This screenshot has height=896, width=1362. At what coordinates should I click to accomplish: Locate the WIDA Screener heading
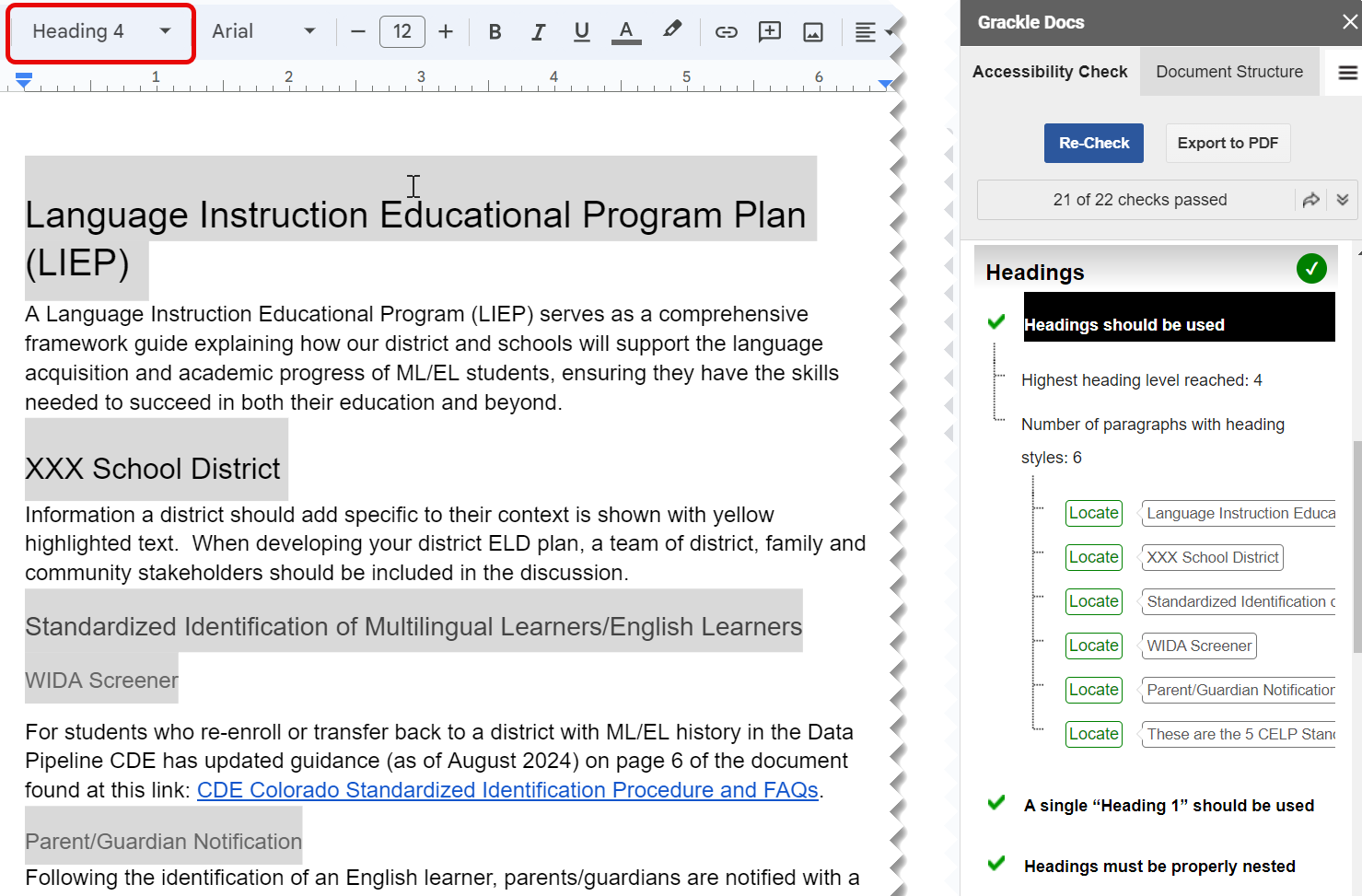[x=1094, y=646]
